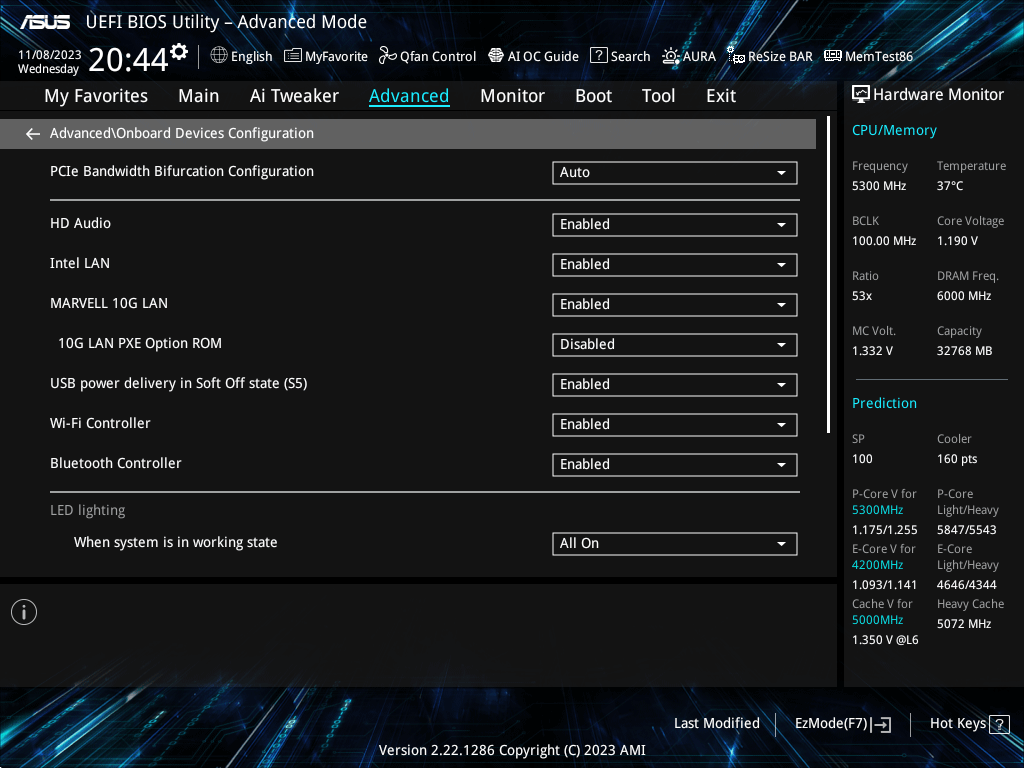Click Hot Keys text button
The height and width of the screenshot is (768, 1024).
pyautogui.click(x=957, y=724)
